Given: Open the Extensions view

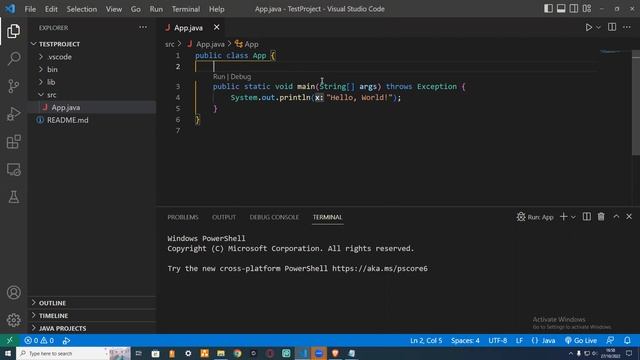Looking at the screenshot, I should pyautogui.click(x=13, y=142).
